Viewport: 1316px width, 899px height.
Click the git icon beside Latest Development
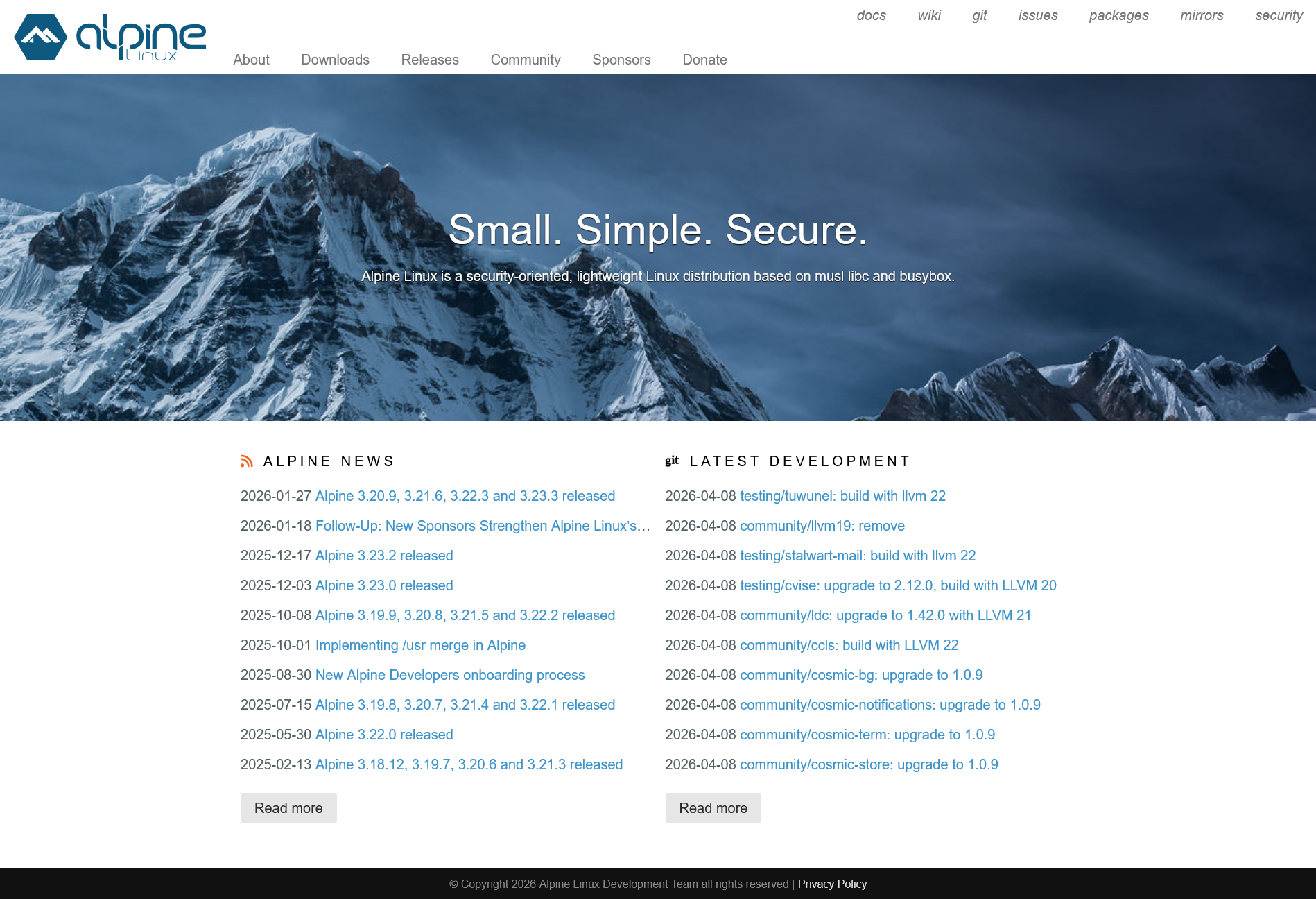click(672, 461)
